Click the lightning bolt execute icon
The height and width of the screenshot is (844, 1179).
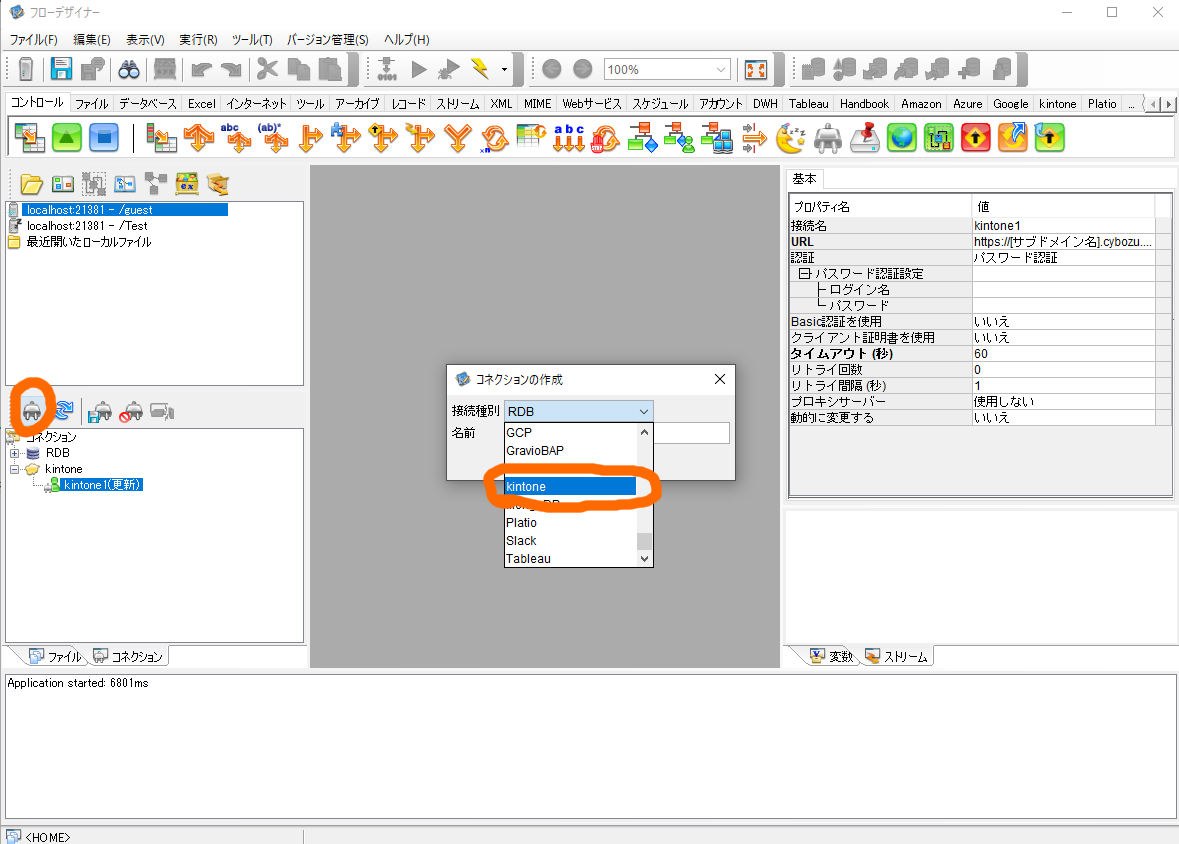(480, 69)
